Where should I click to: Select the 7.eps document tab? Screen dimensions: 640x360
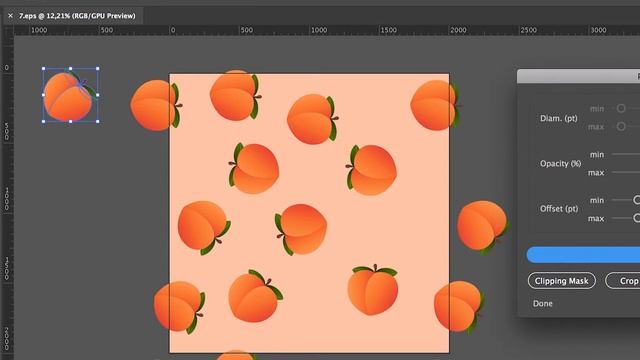77,16
